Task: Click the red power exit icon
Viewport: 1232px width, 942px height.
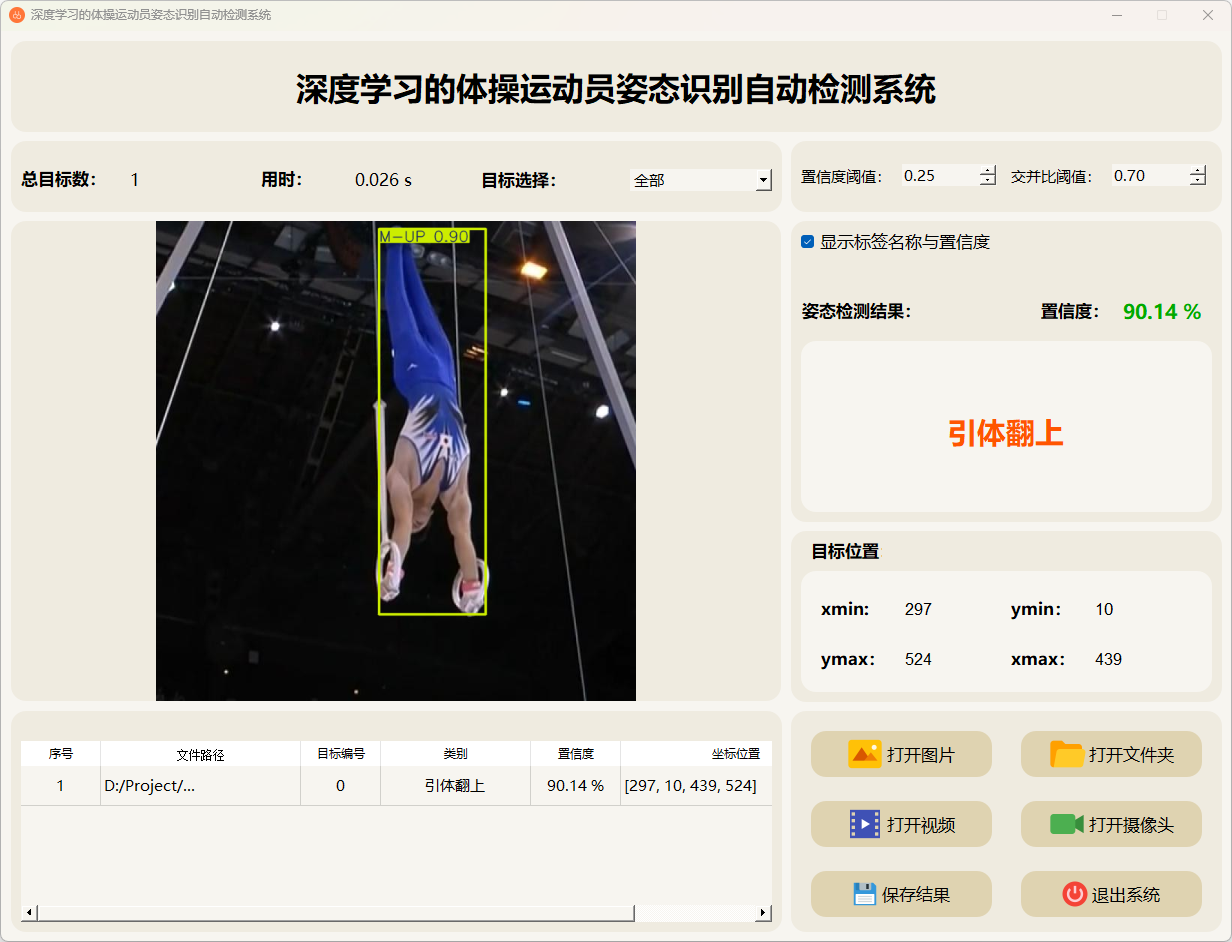Action: (x=1074, y=894)
